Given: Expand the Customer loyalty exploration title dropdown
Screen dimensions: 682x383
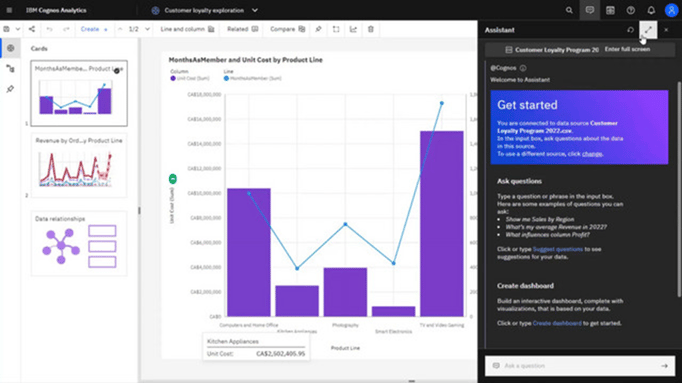Looking at the screenshot, I should tap(255, 10).
